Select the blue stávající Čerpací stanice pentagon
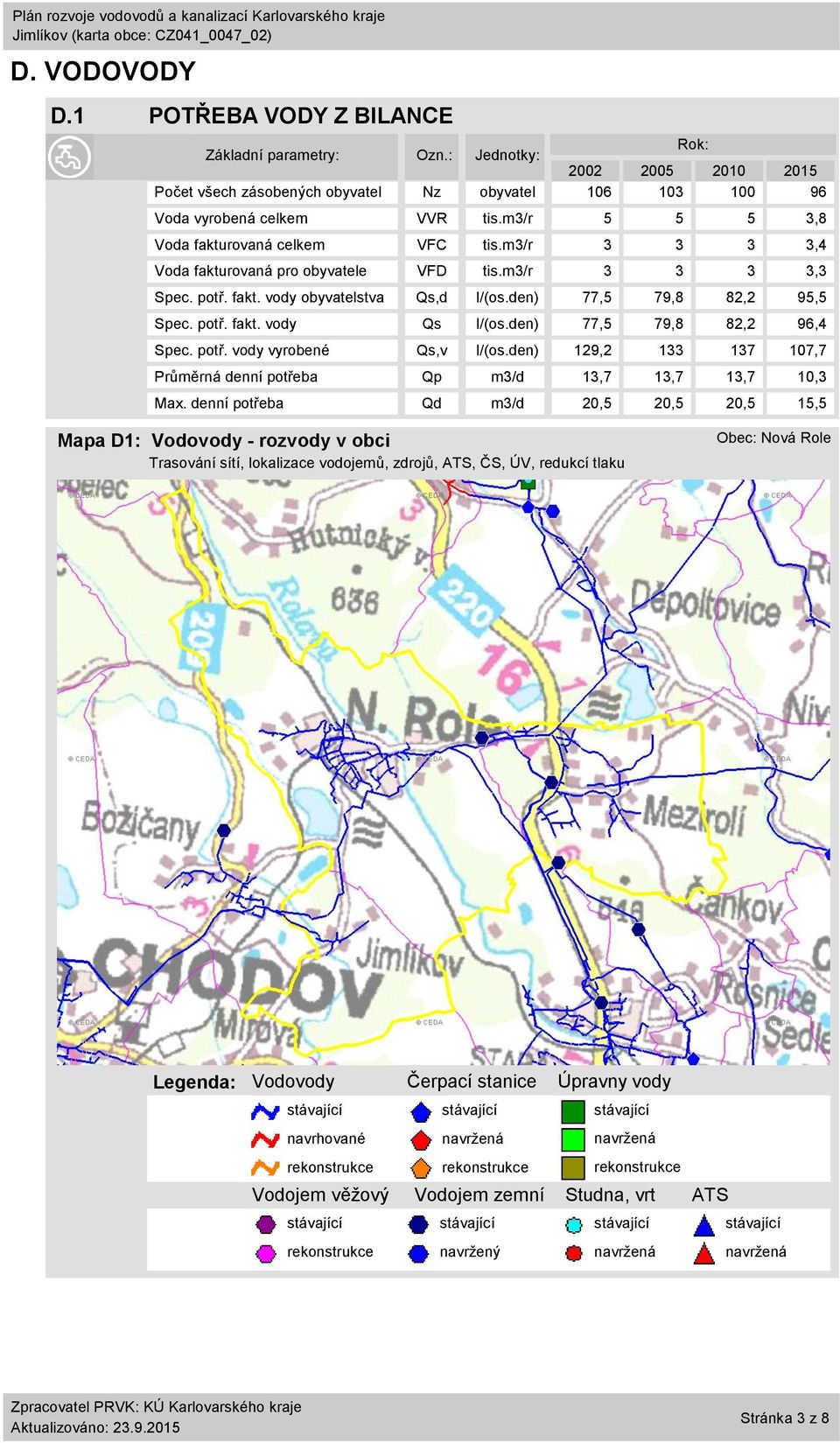 point(421,1111)
